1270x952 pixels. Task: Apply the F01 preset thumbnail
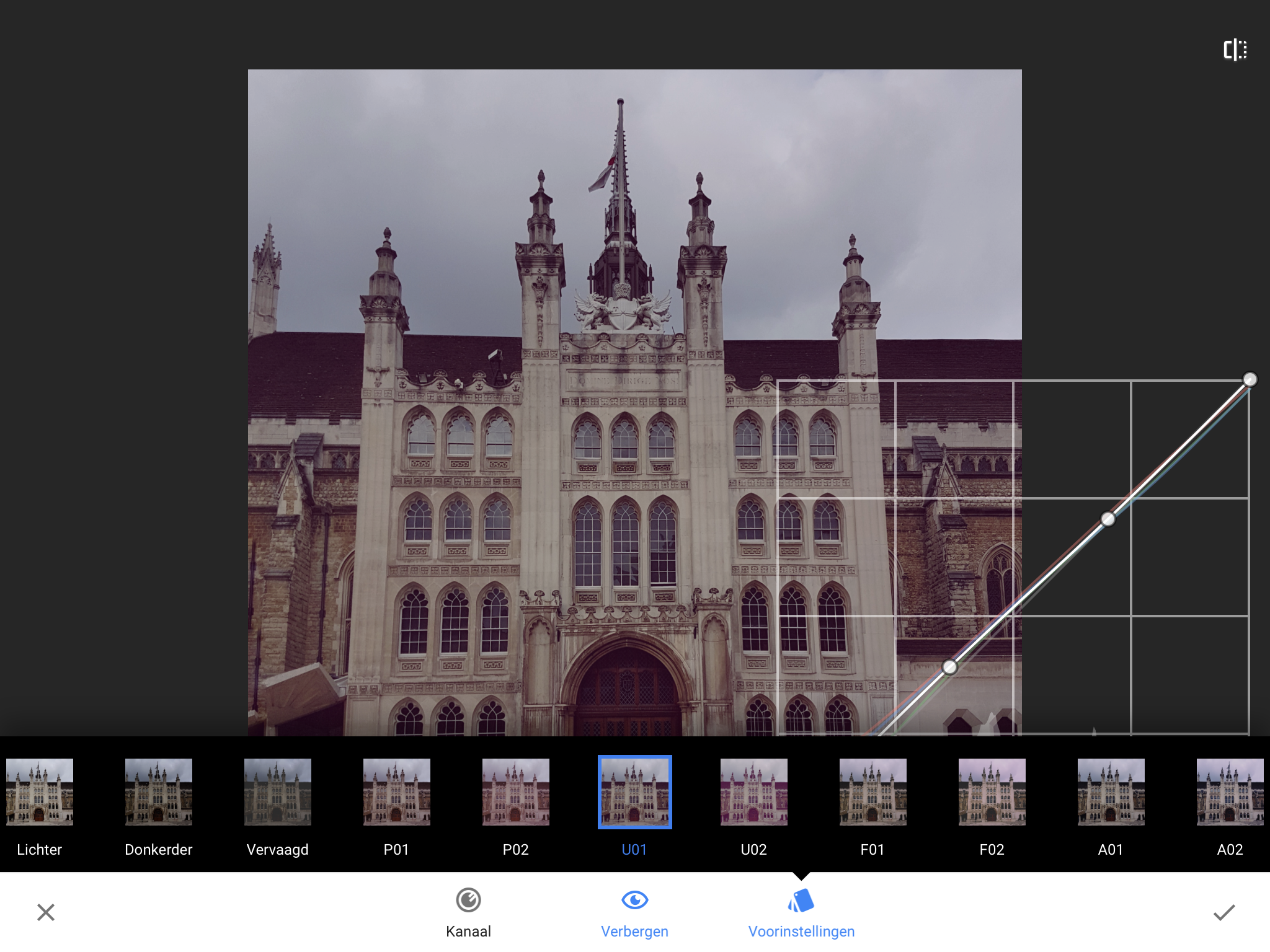pyautogui.click(x=873, y=792)
